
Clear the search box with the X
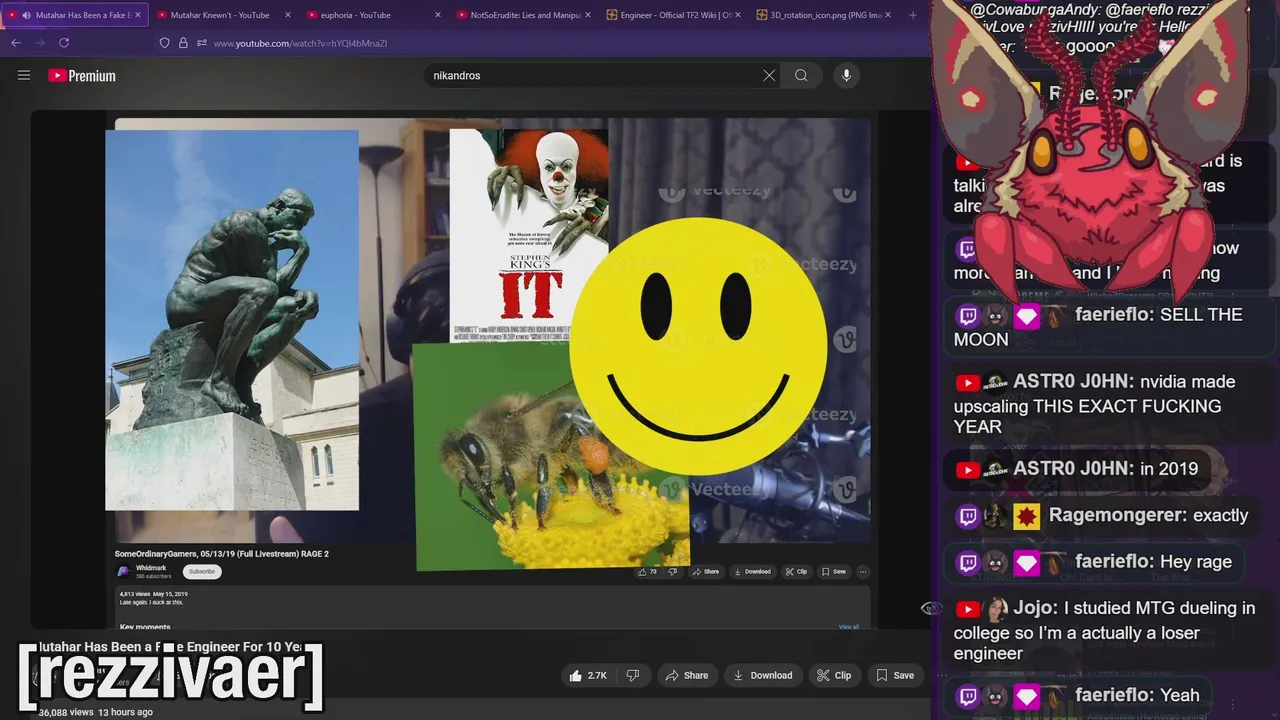coord(769,75)
